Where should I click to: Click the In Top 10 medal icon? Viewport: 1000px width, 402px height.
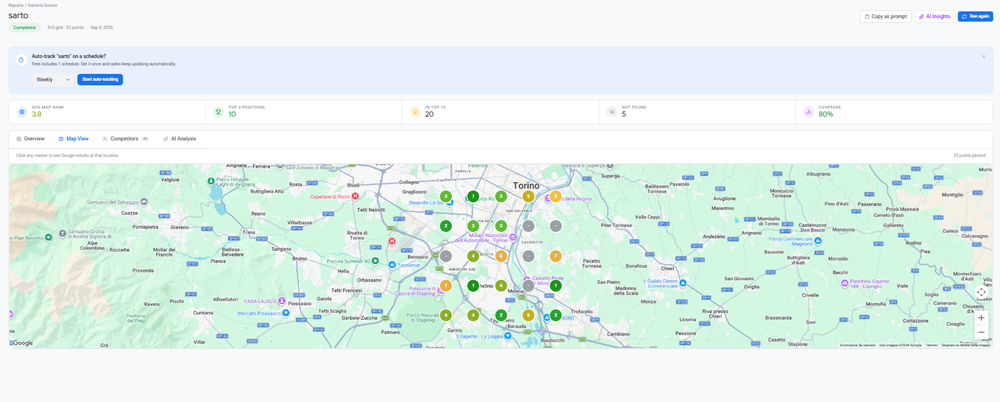[x=415, y=112]
